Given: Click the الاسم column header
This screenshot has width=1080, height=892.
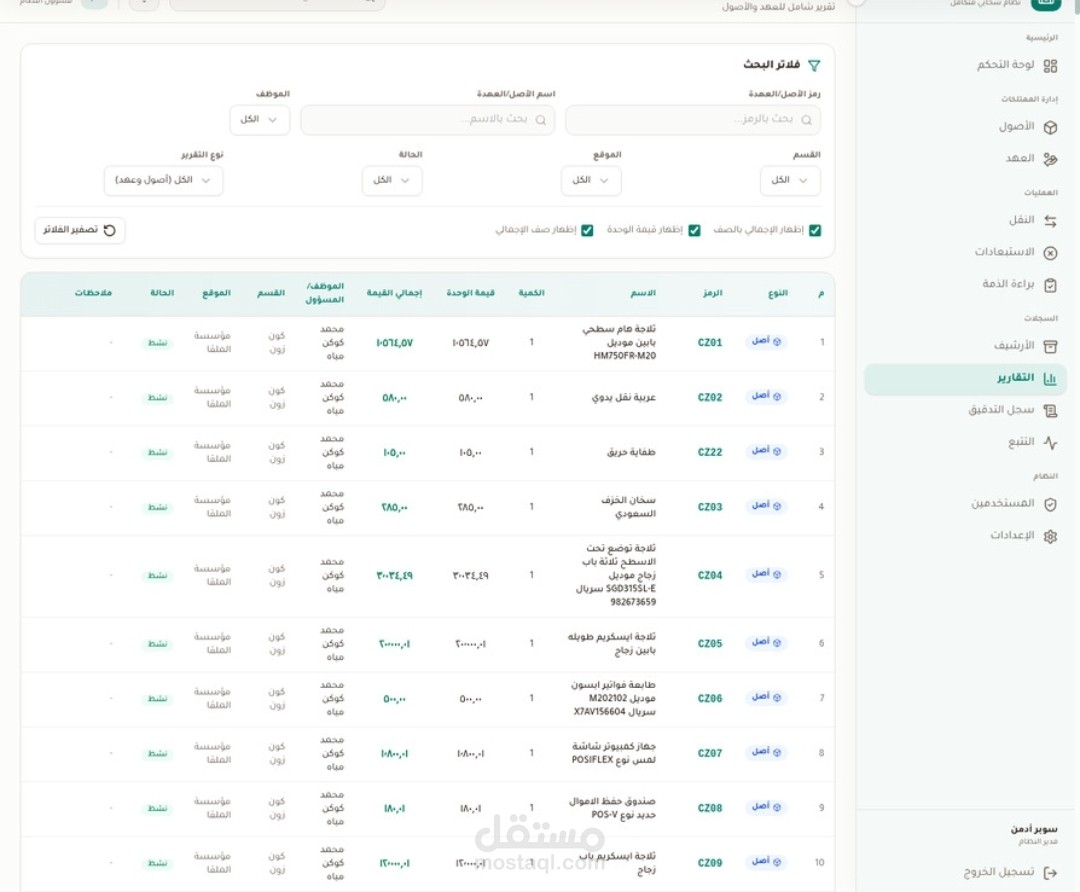Looking at the screenshot, I should 643,293.
